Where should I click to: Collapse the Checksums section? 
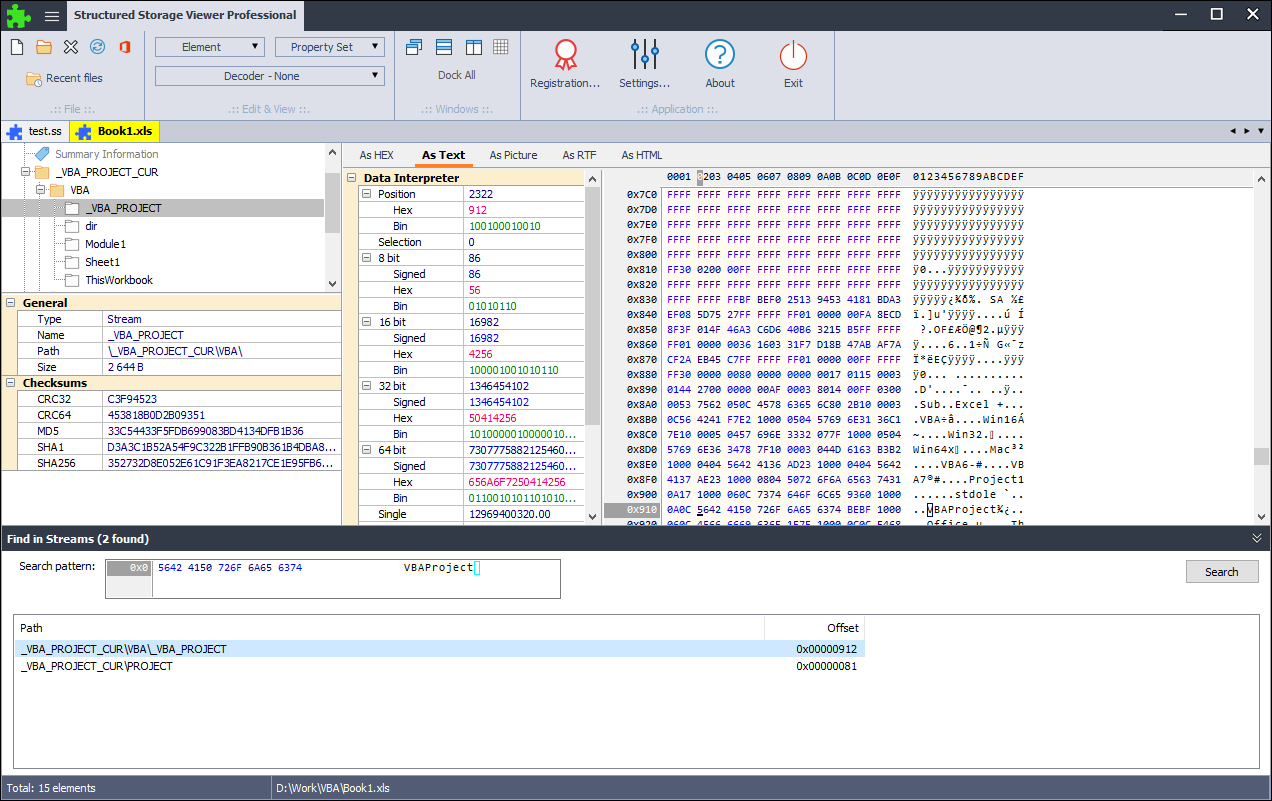[x=11, y=383]
